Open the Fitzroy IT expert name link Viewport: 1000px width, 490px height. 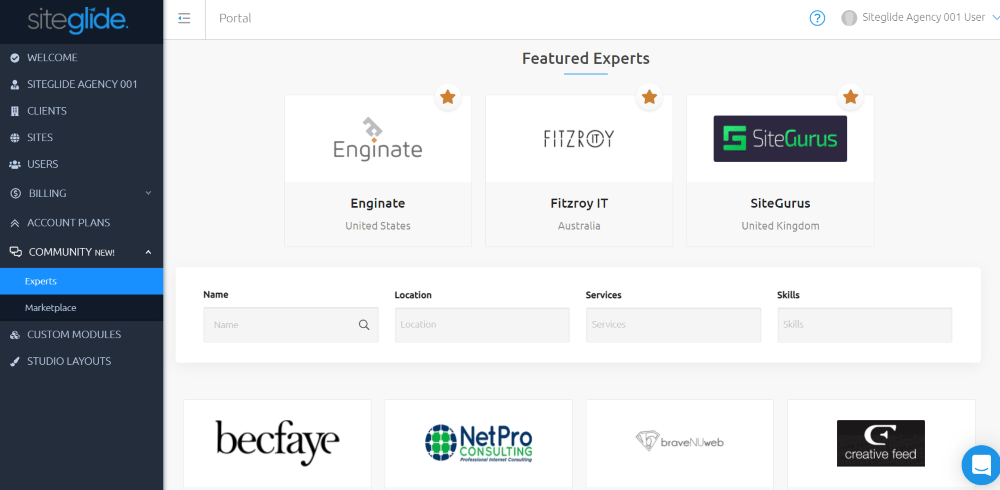pyautogui.click(x=579, y=204)
